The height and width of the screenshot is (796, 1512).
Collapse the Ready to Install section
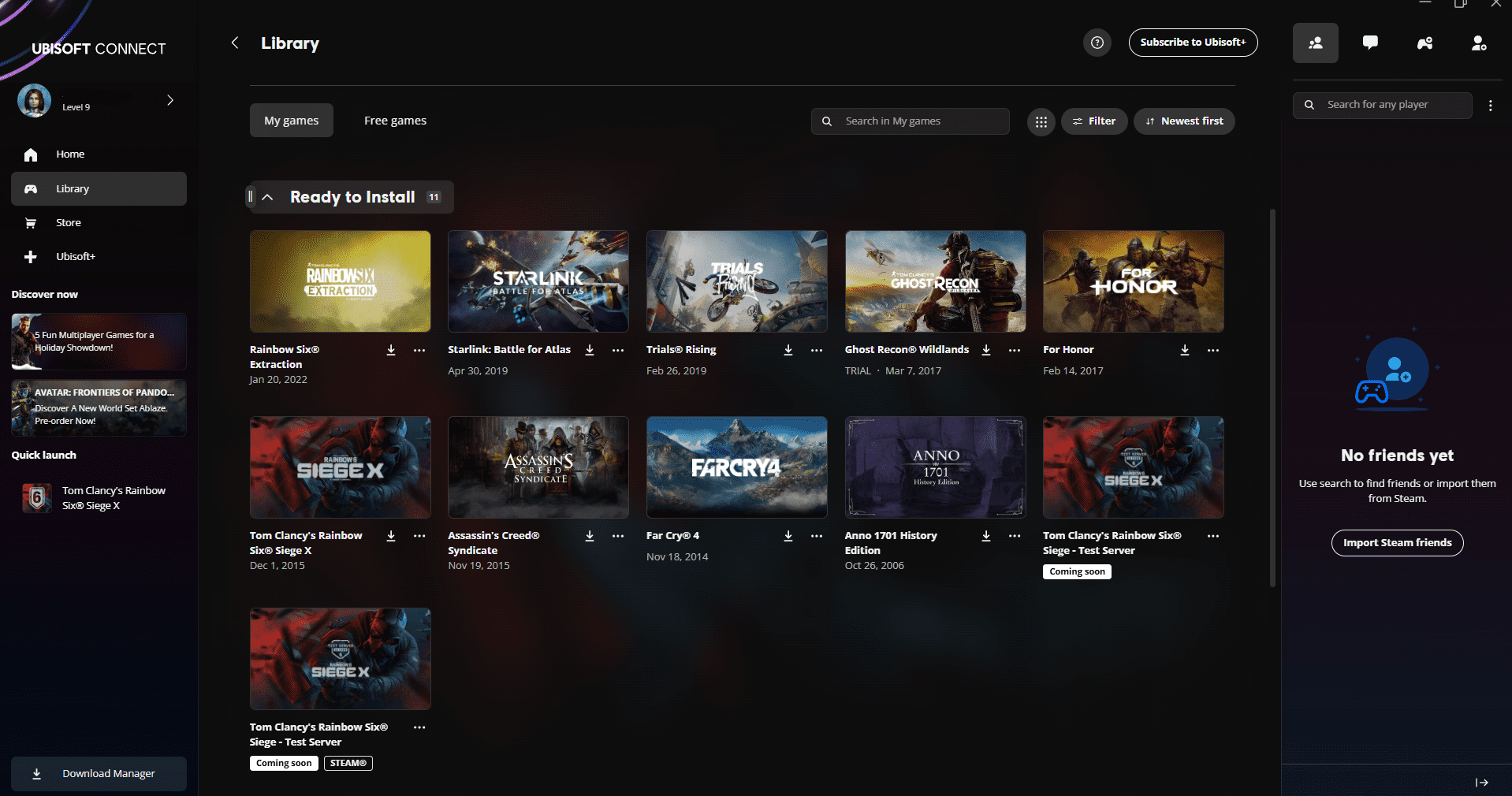tap(268, 197)
